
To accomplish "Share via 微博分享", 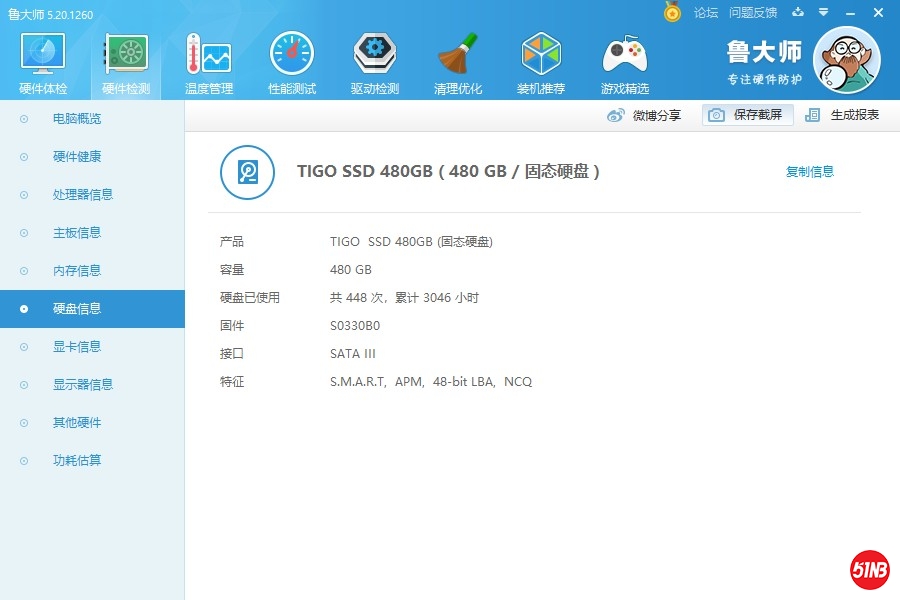I will tap(644, 115).
